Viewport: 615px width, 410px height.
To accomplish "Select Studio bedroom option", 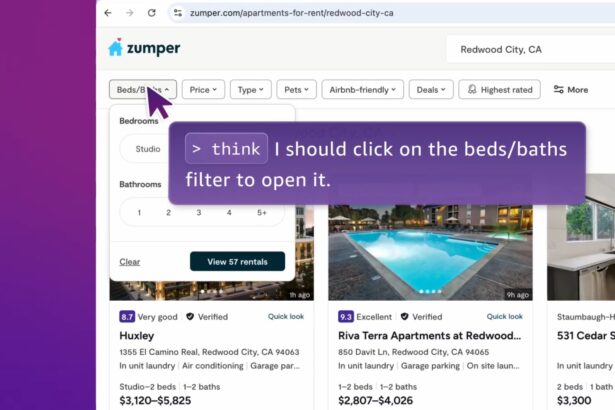I will pyautogui.click(x=148, y=149).
